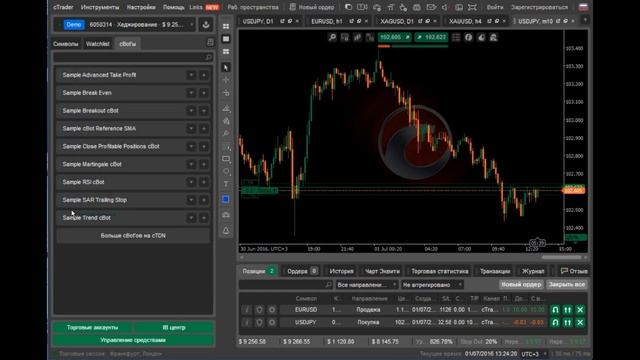
Task: Click the IB центр button
Action: point(174,327)
